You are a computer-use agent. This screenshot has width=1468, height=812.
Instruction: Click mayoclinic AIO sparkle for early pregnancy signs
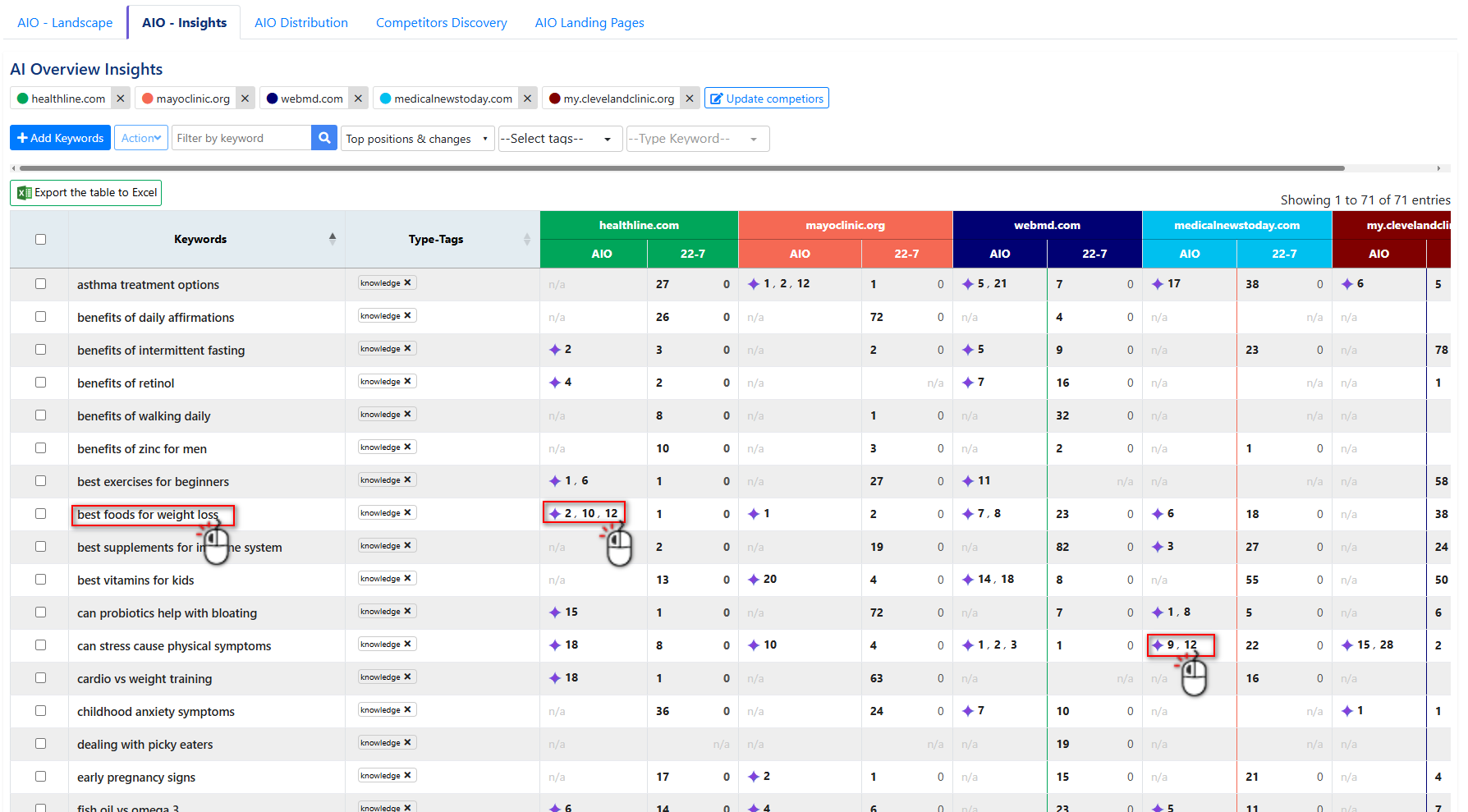(754, 777)
